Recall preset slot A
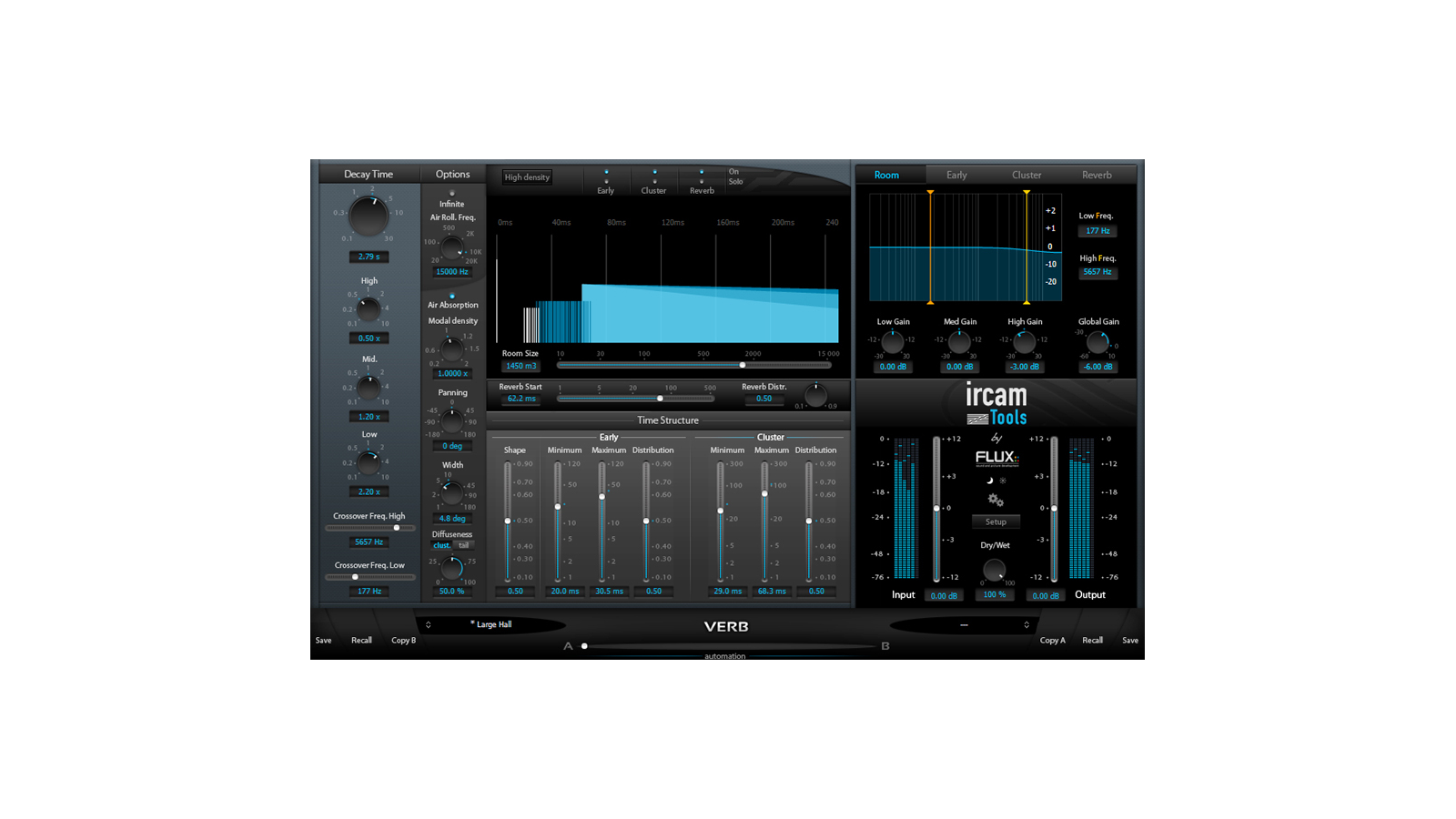The height and width of the screenshot is (819, 1456). click(361, 641)
